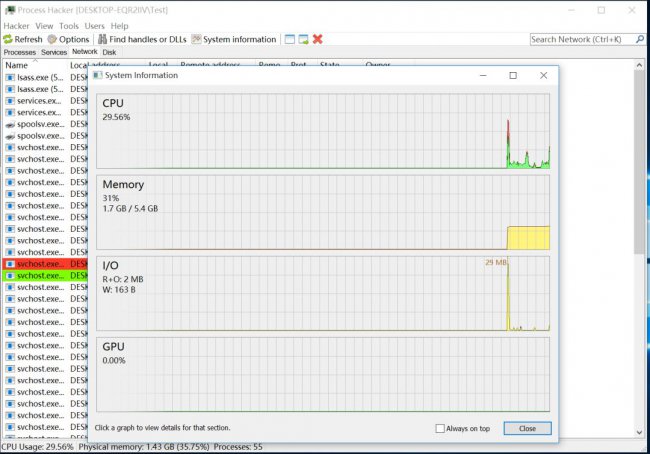Click the Search Network input field

tap(582, 39)
